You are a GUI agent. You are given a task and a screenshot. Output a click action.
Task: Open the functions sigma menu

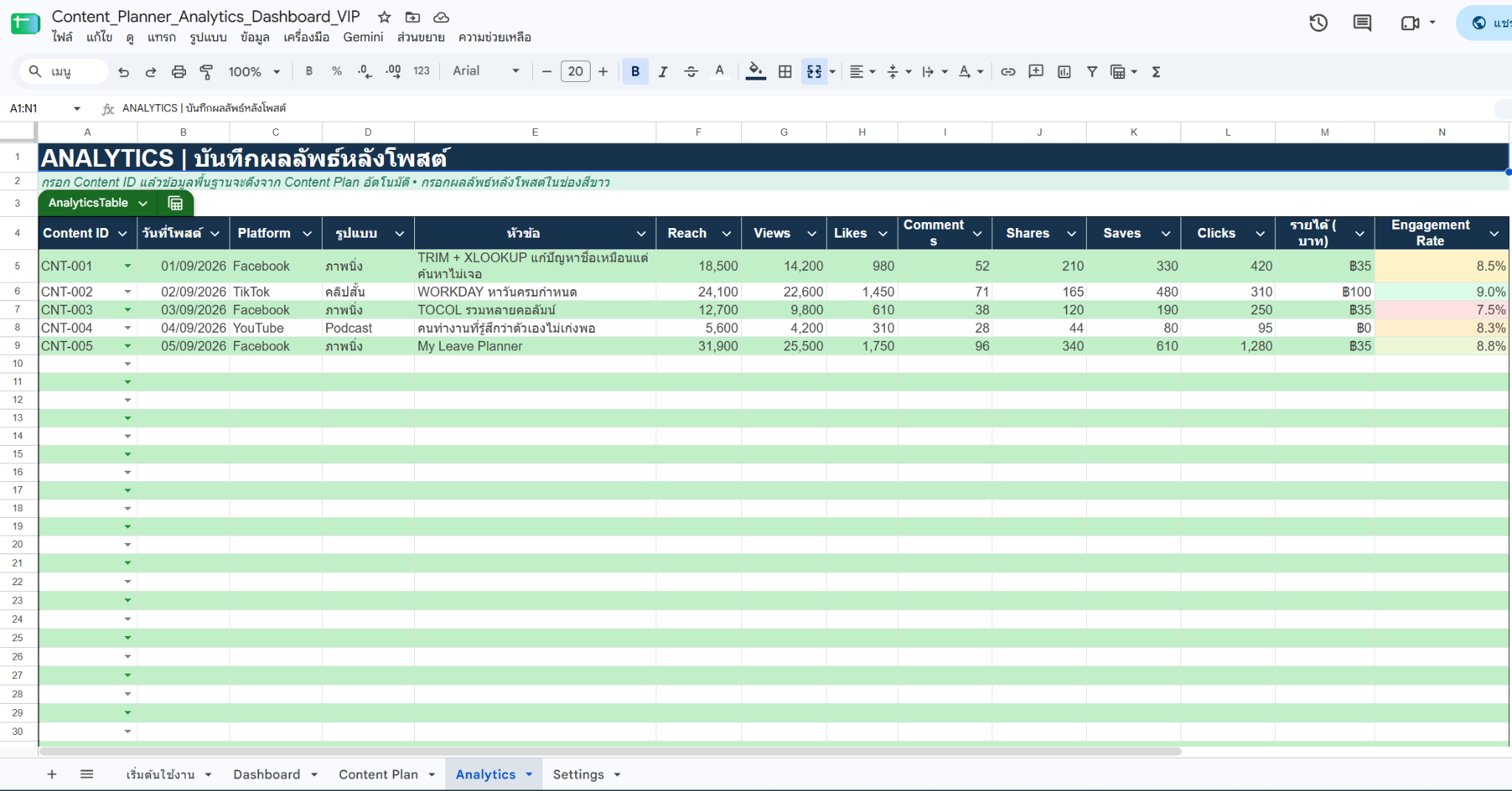tap(1156, 72)
